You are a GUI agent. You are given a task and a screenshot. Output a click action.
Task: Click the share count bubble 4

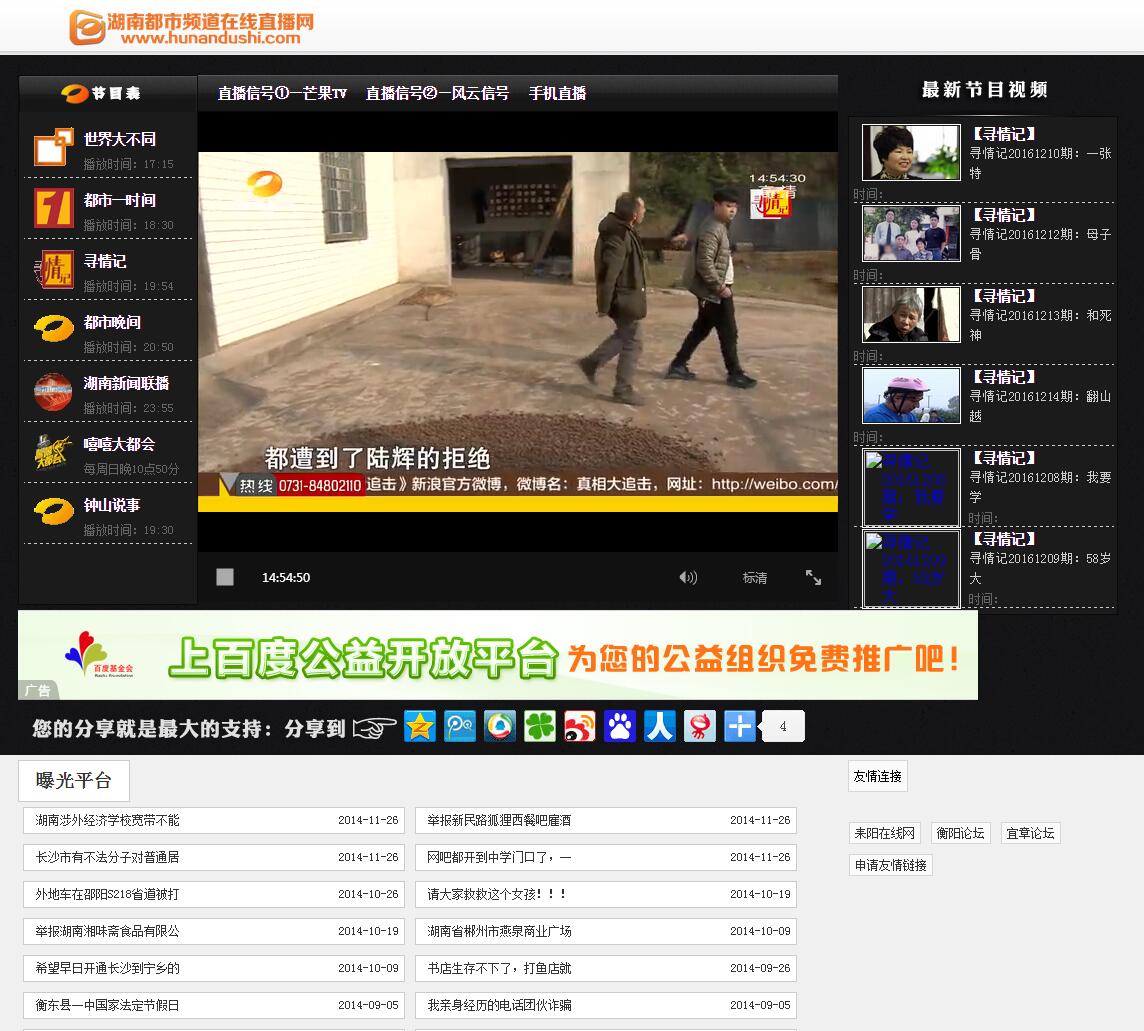tap(783, 726)
